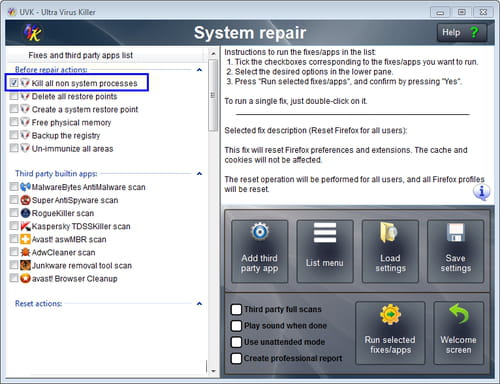The height and width of the screenshot is (384, 500).
Task: Click the green question mark Help icon
Action: coord(474,32)
